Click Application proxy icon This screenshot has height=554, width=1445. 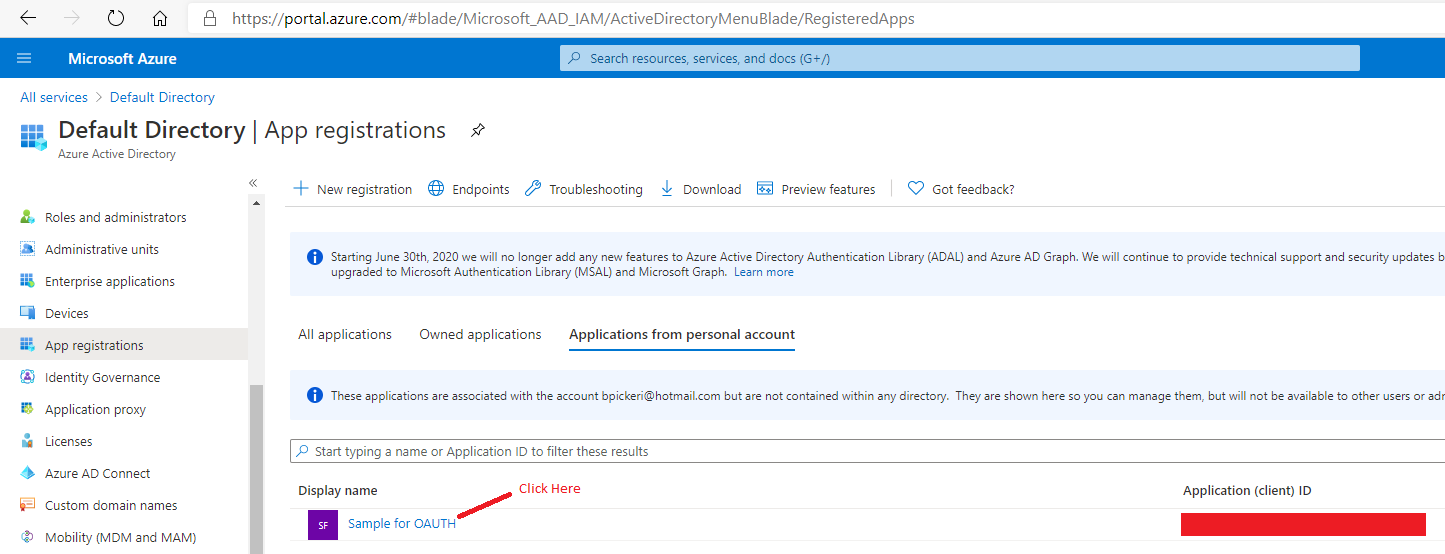[27, 409]
